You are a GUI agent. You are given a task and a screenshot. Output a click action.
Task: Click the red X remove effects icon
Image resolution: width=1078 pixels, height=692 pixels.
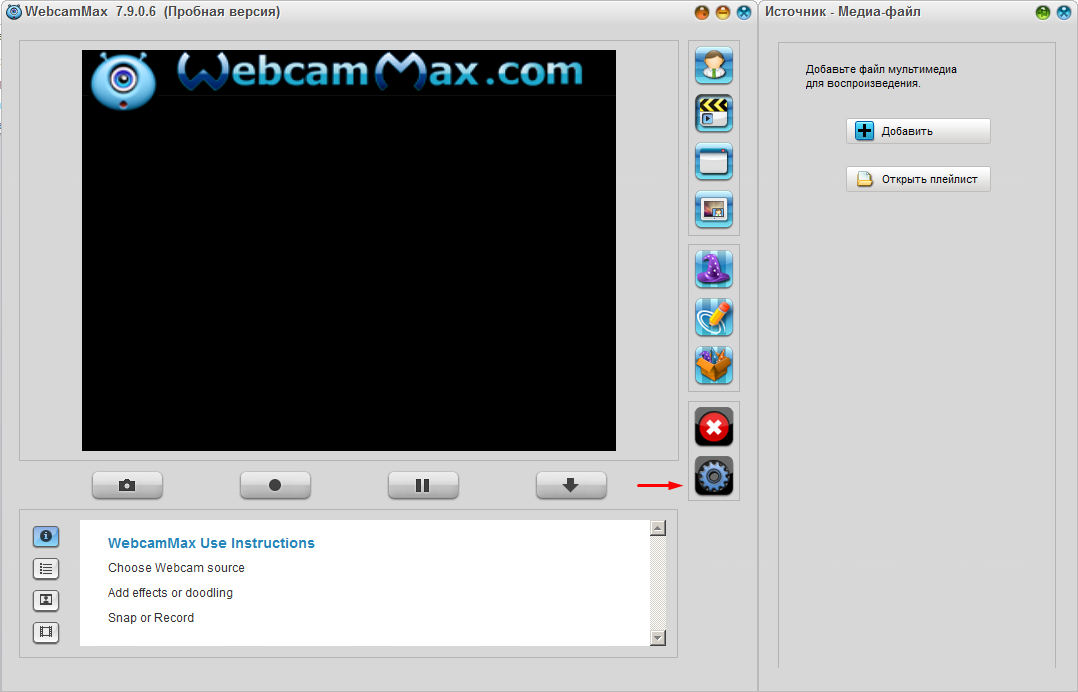point(714,427)
